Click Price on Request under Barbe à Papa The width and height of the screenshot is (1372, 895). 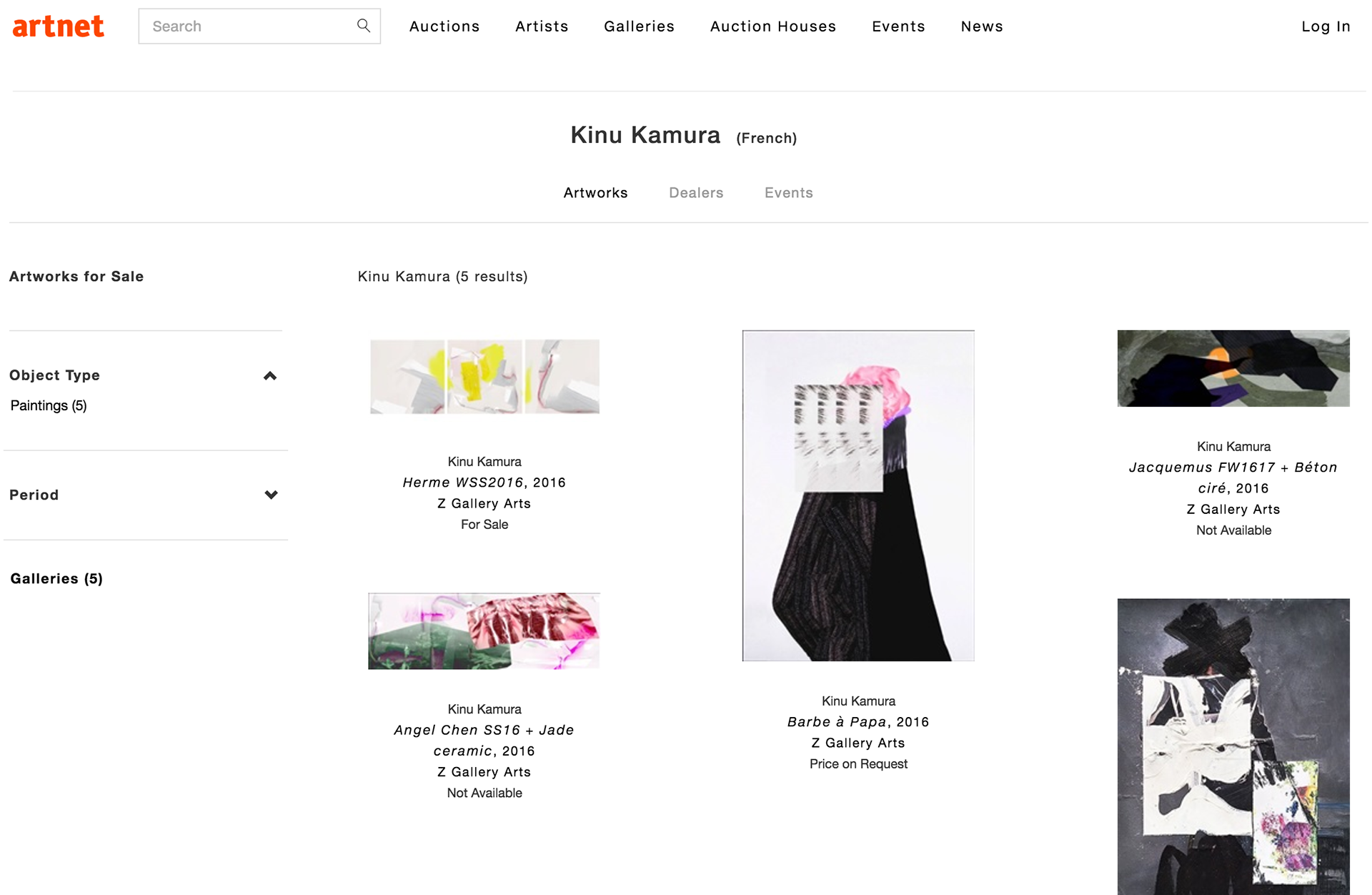[x=857, y=763]
